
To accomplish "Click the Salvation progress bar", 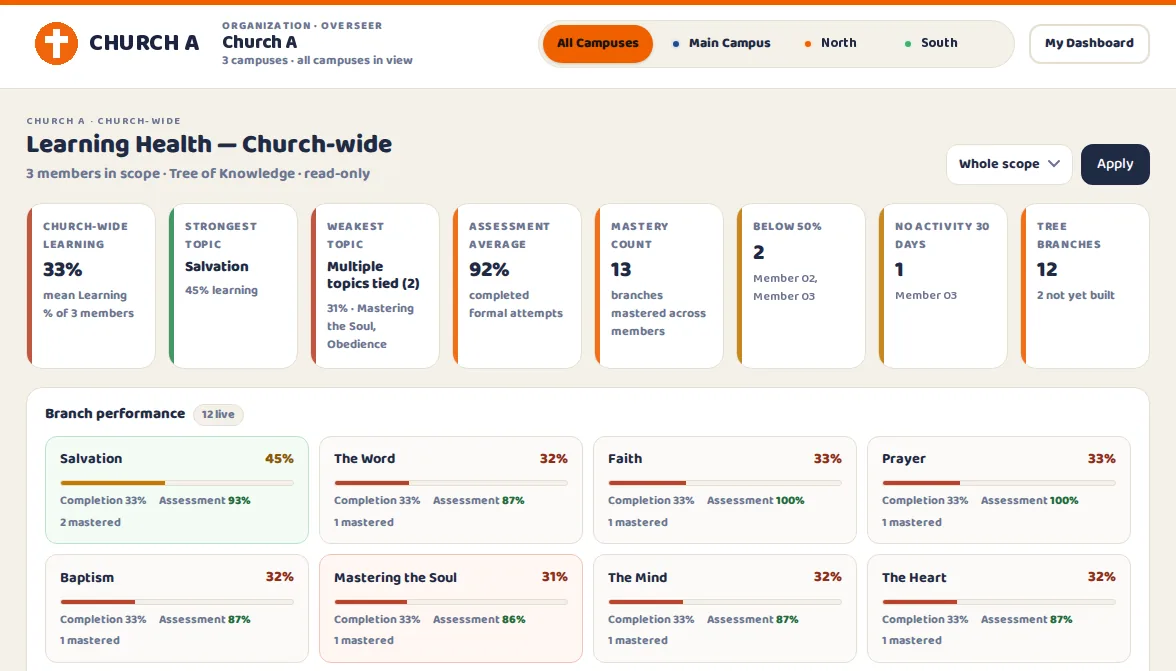I will point(177,483).
